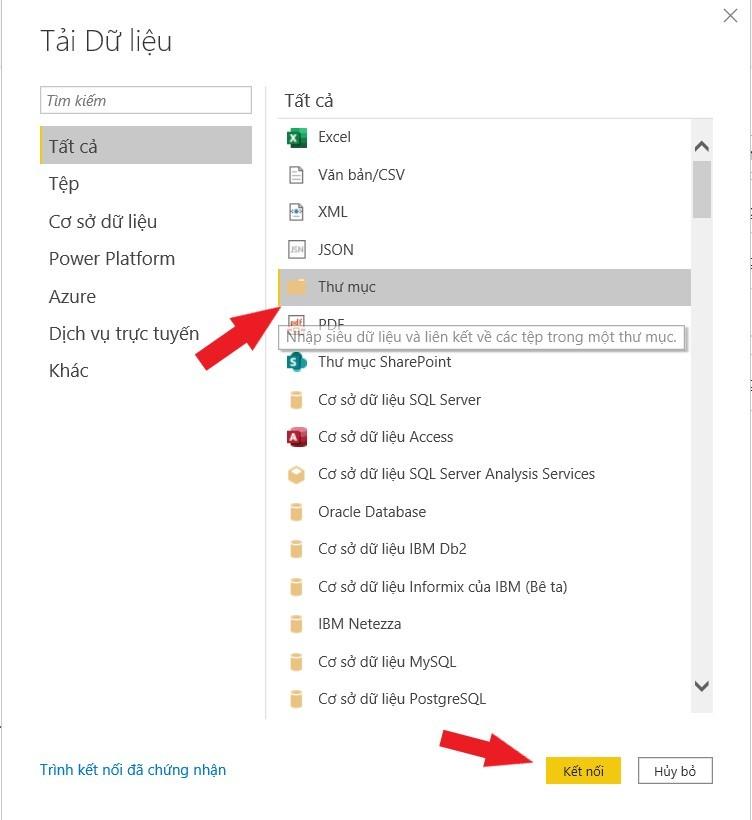This screenshot has height=820, width=752.
Task: Pick Cơ sở dữ liệu SQL Server Analysis Services
Action: tap(484, 474)
